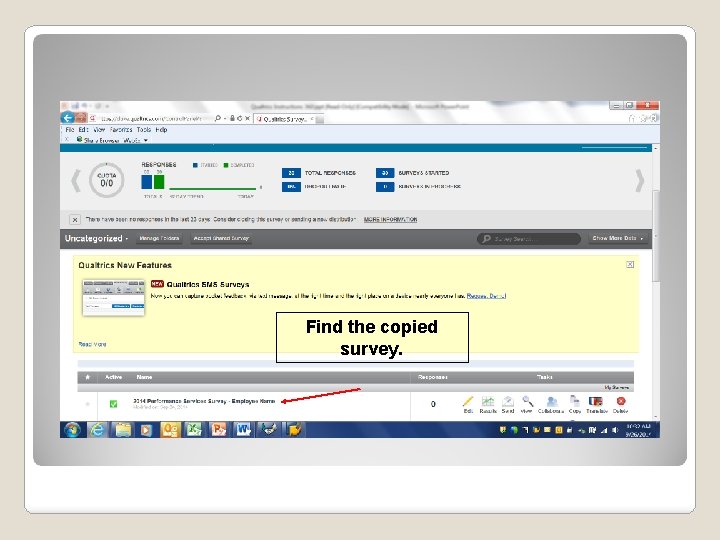Viewport: 720px width, 540px height.
Task: Open the Translate flag icon
Action: pyautogui.click(x=596, y=402)
